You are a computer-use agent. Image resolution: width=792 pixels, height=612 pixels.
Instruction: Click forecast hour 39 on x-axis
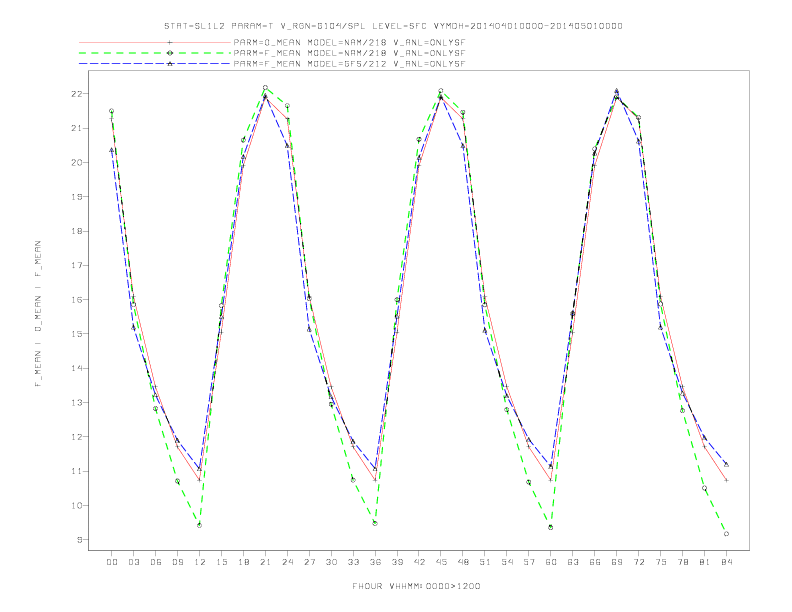pos(397,562)
